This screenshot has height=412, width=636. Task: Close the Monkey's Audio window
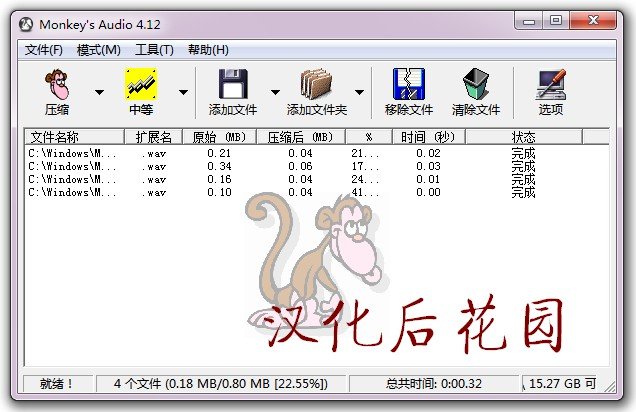pos(593,21)
